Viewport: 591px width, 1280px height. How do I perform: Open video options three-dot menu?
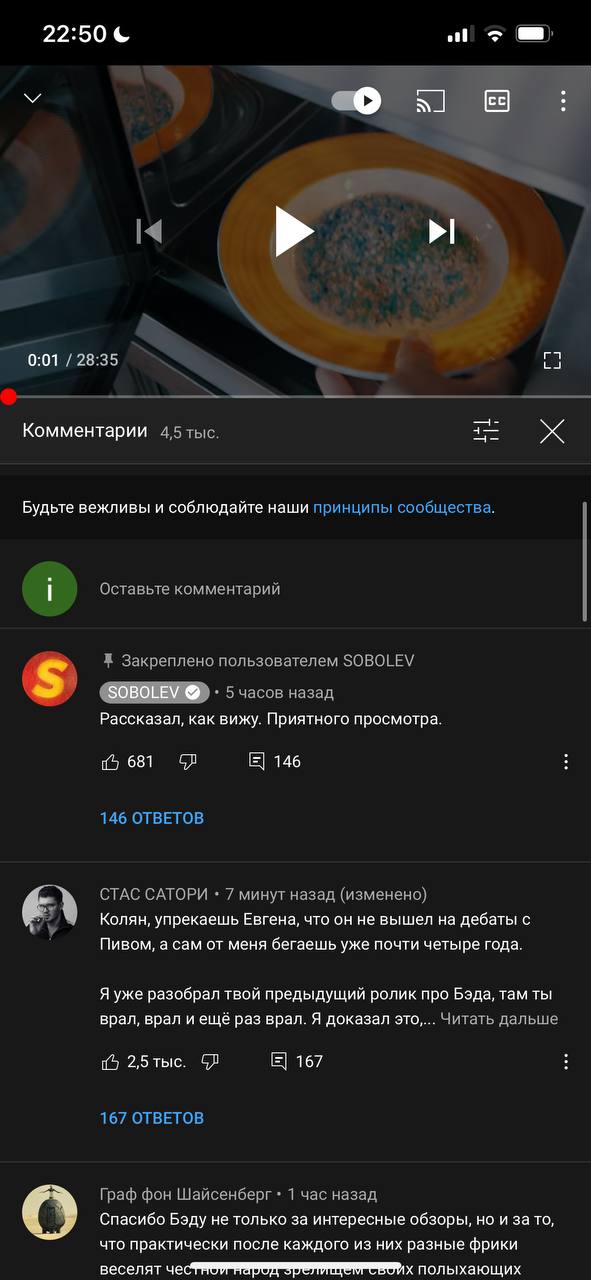563,101
